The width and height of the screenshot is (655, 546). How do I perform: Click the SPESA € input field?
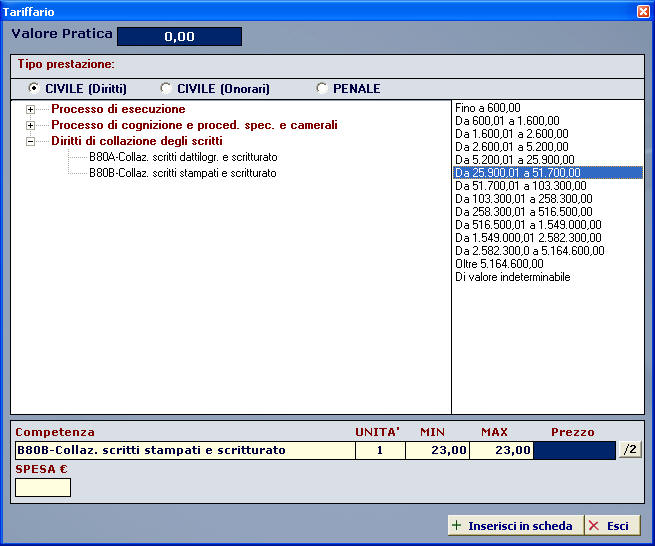click(43, 488)
